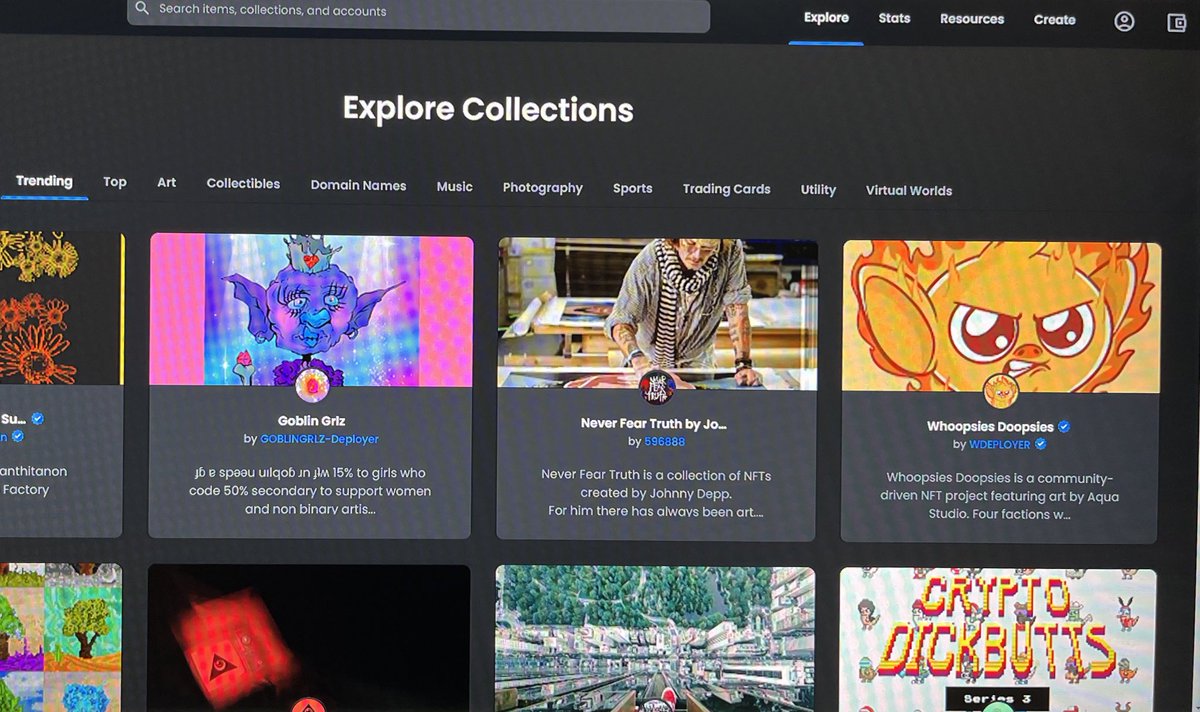Click the red cube collection banner
Screen dimensions: 1200x712
point(309,638)
